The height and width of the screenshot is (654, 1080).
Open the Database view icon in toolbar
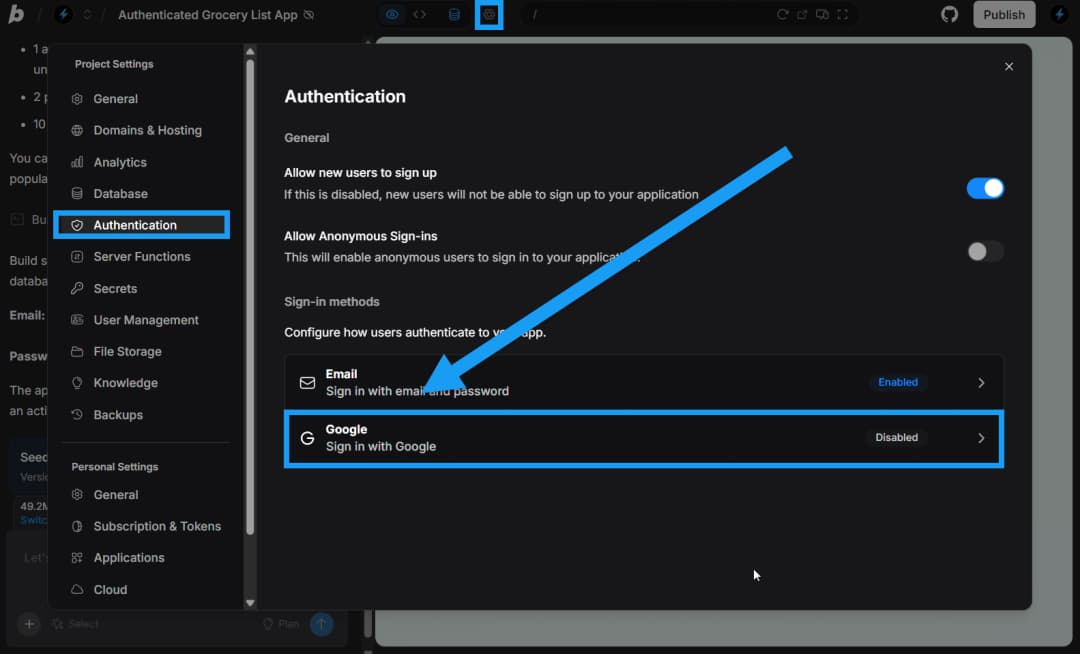pos(454,14)
